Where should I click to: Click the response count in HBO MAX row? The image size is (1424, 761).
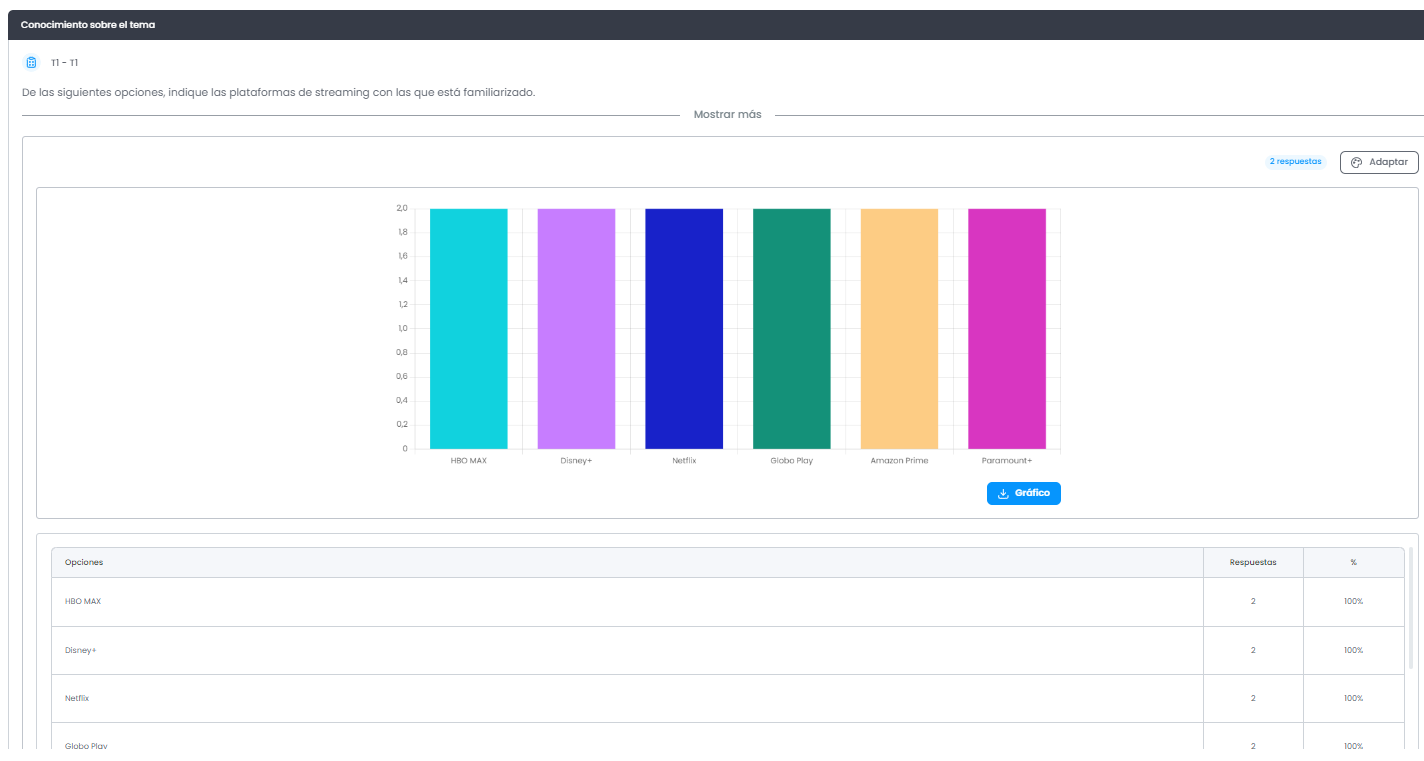point(1253,602)
